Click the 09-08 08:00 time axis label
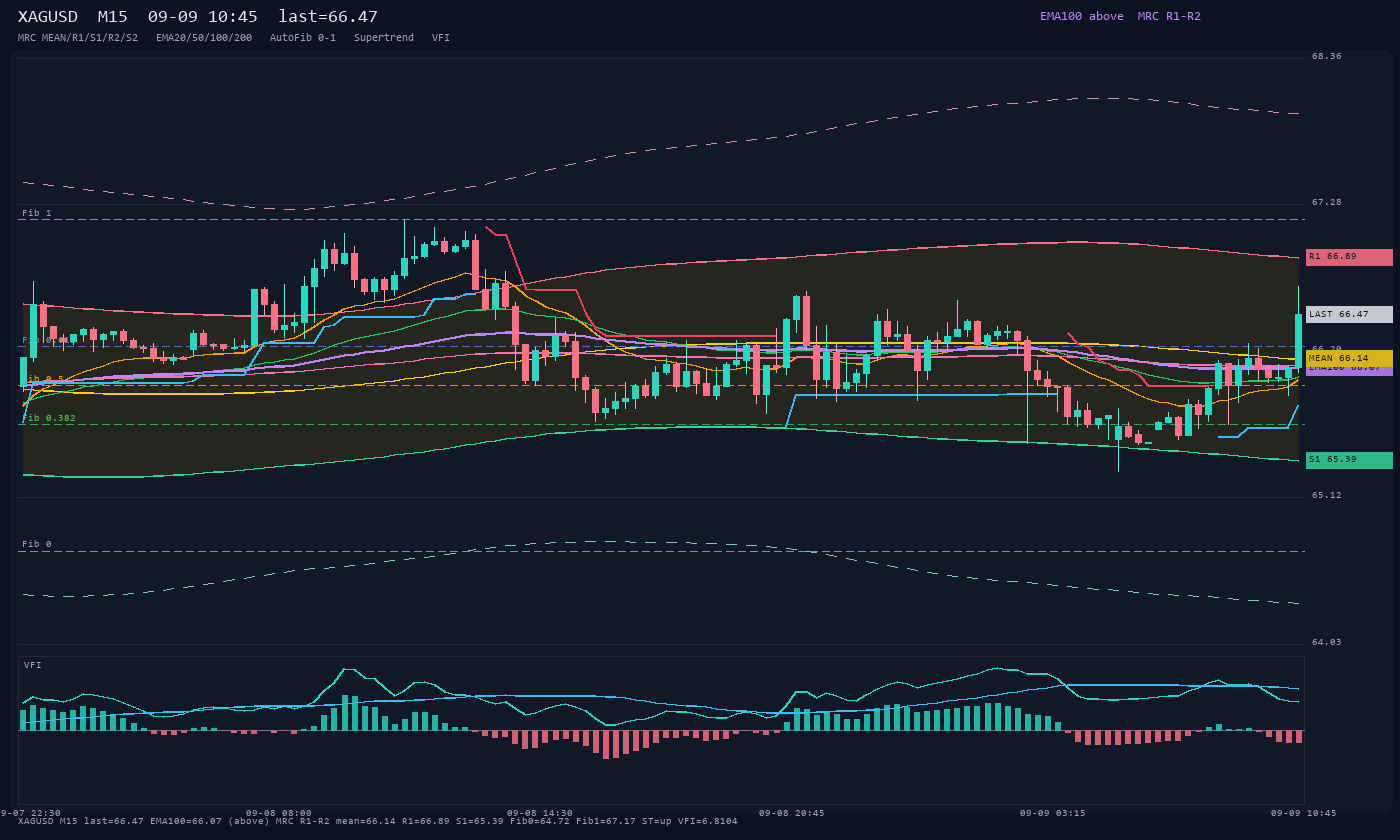The width and height of the screenshot is (1400, 840). pyautogui.click(x=279, y=813)
